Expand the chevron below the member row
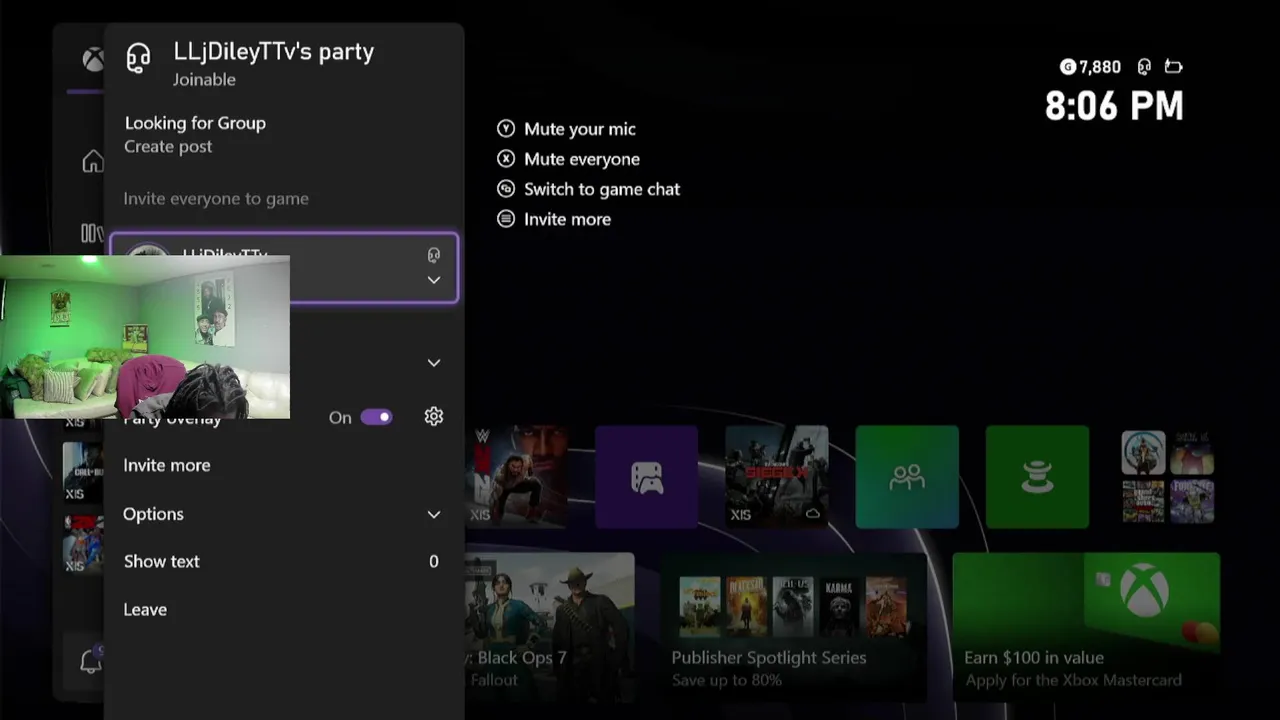Screen dimensions: 1280x720 pos(434,363)
